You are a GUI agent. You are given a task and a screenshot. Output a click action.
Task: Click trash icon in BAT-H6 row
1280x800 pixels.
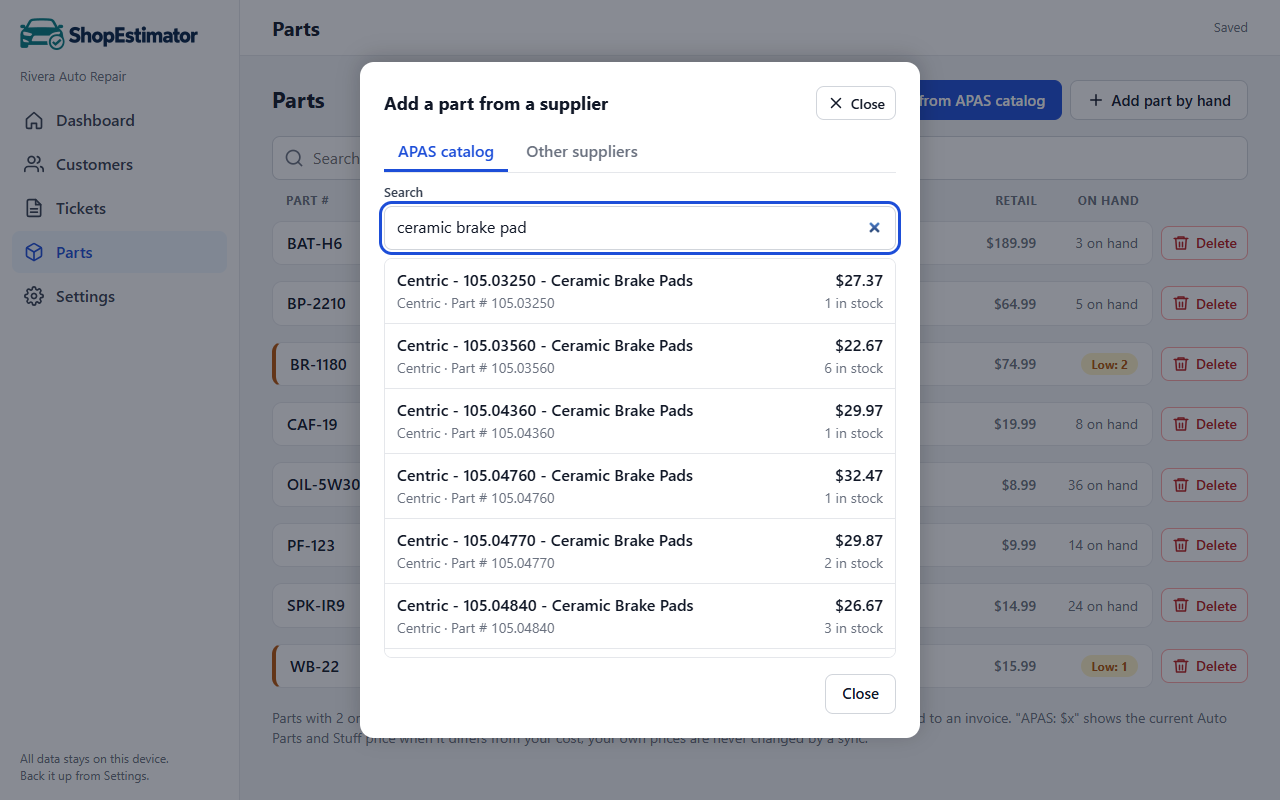point(1181,243)
